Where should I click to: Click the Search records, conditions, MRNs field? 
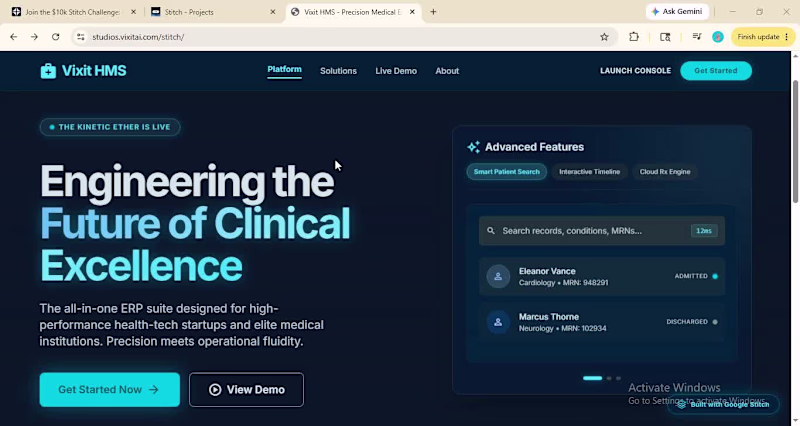[x=602, y=231]
